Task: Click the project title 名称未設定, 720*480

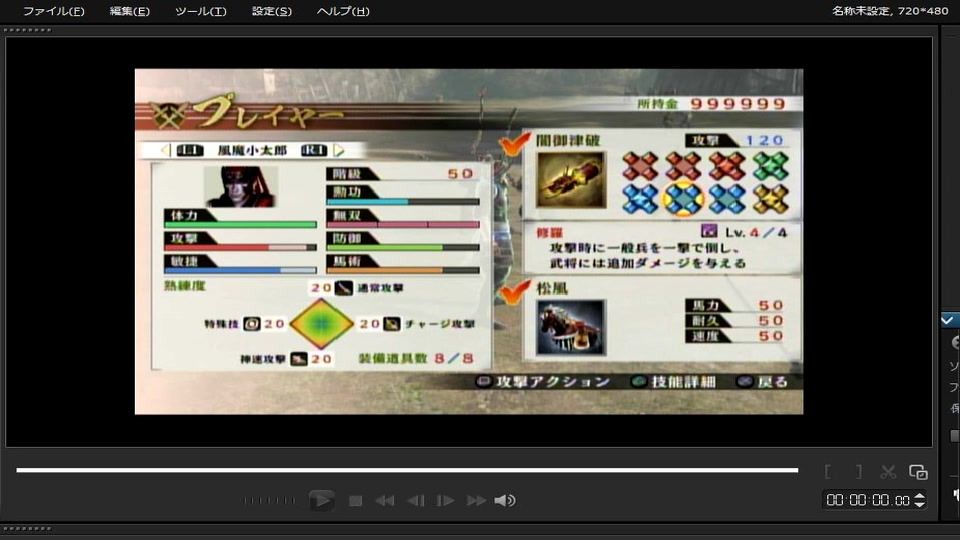Action: pos(890,11)
